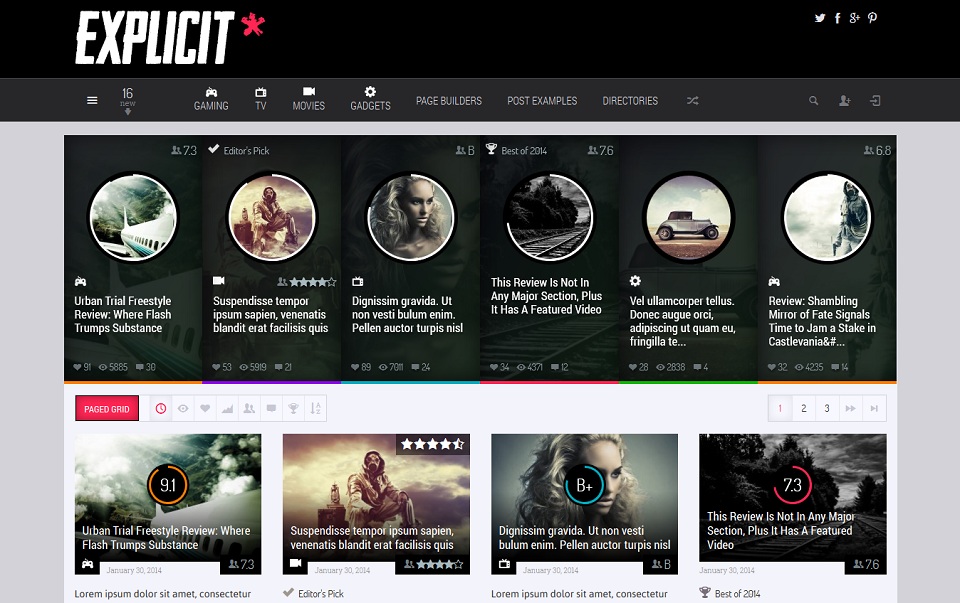
Task: Click Editor's Pick label below grid
Action: click(x=313, y=593)
